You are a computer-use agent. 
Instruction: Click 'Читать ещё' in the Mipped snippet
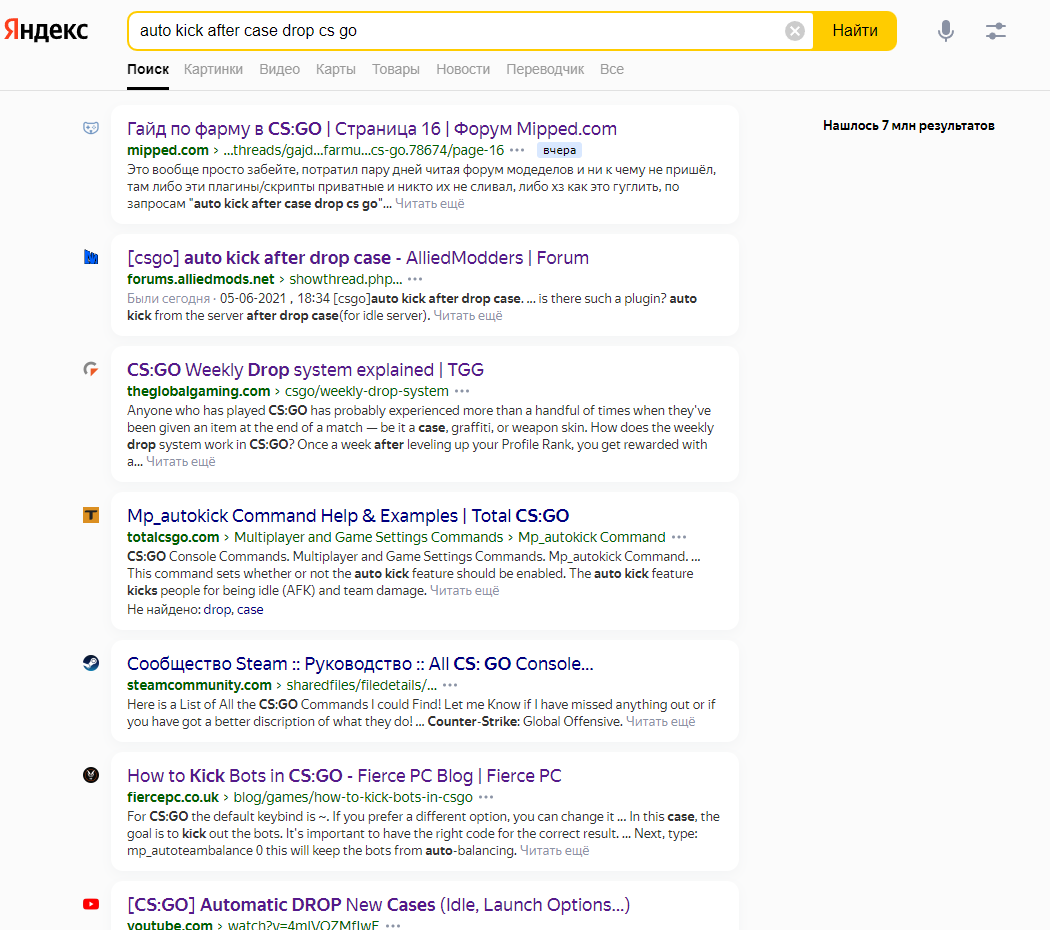[x=429, y=204]
